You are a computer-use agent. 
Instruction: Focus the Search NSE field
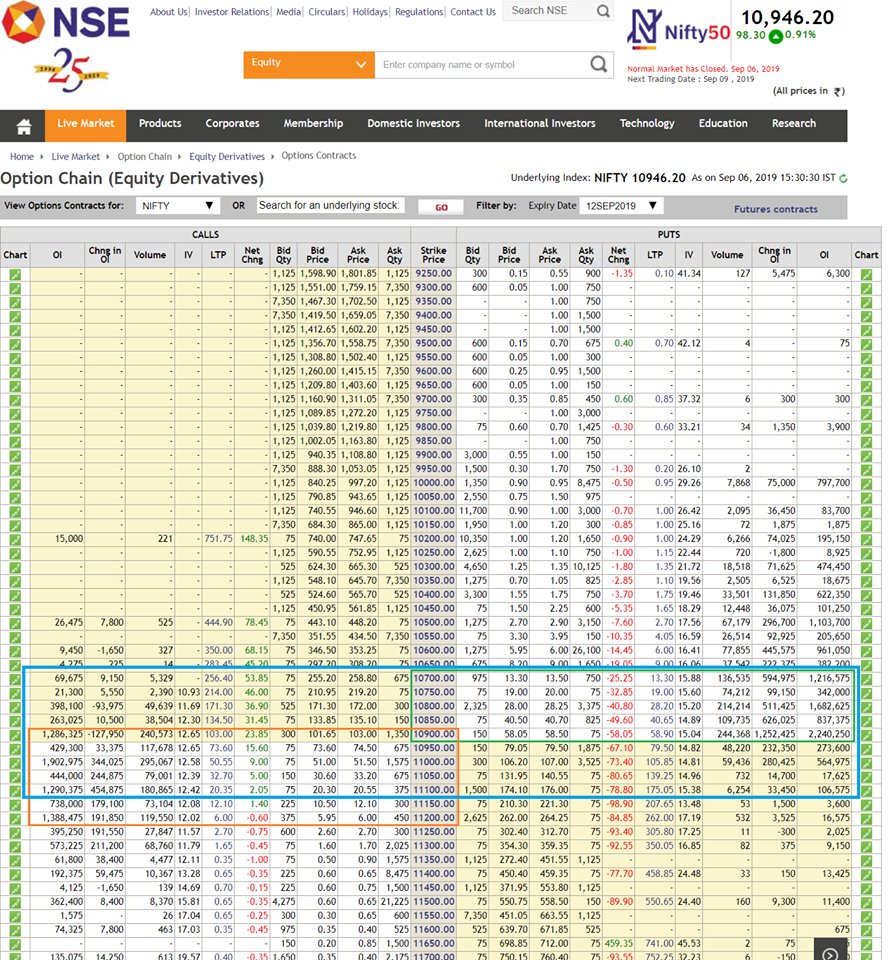point(550,11)
